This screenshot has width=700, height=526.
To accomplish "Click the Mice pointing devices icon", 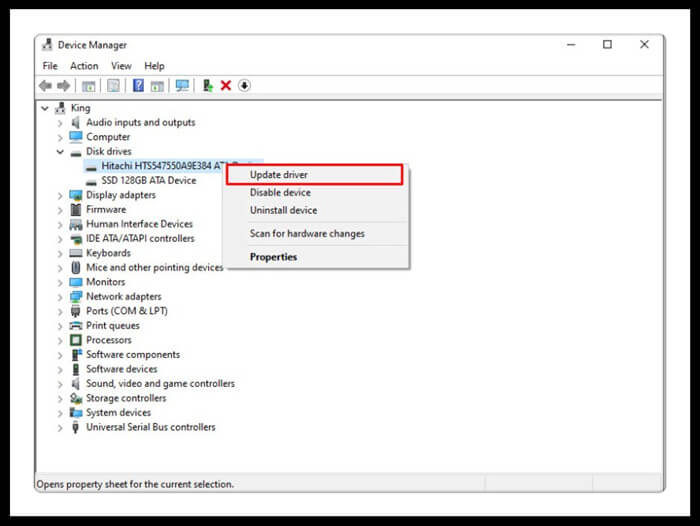I will click(x=76, y=267).
